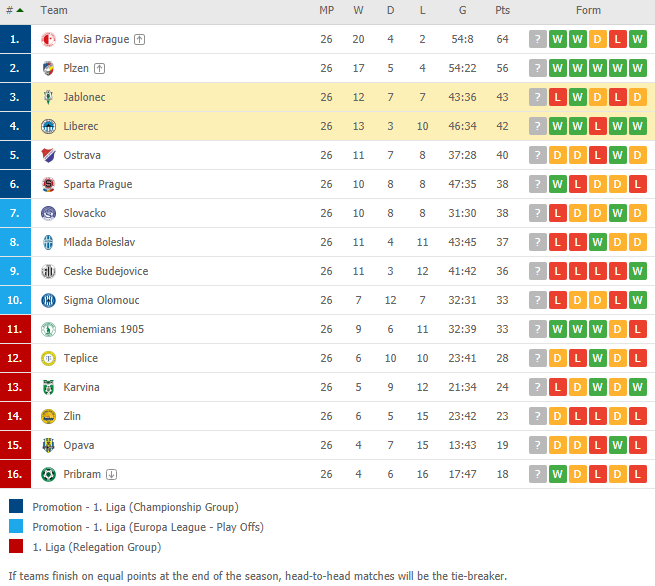The width and height of the screenshot is (655, 586).
Task: Click the Opava club crest
Action: tap(48, 445)
